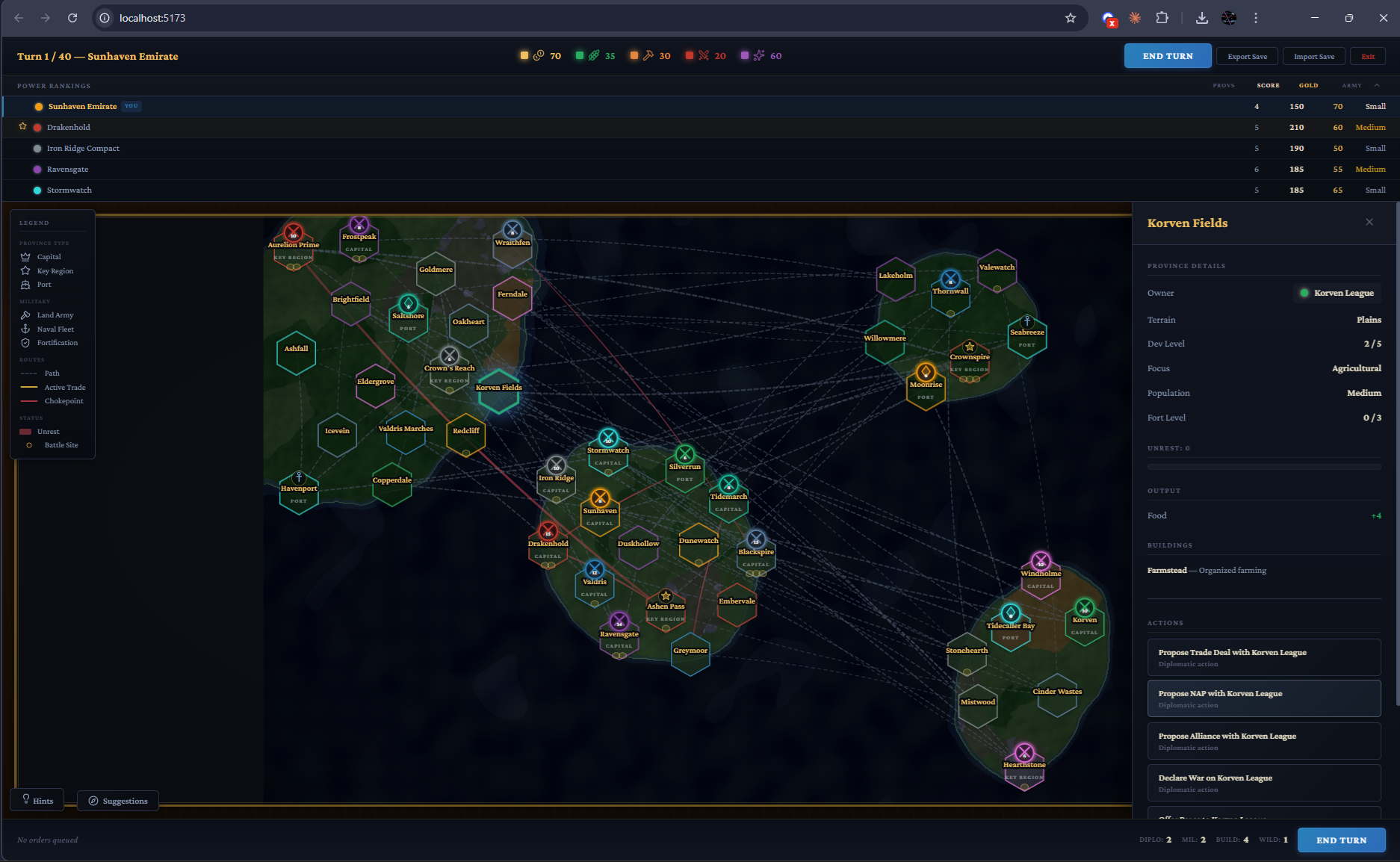Close the Korven Fields details panel
1400x862 pixels.
point(1369,222)
